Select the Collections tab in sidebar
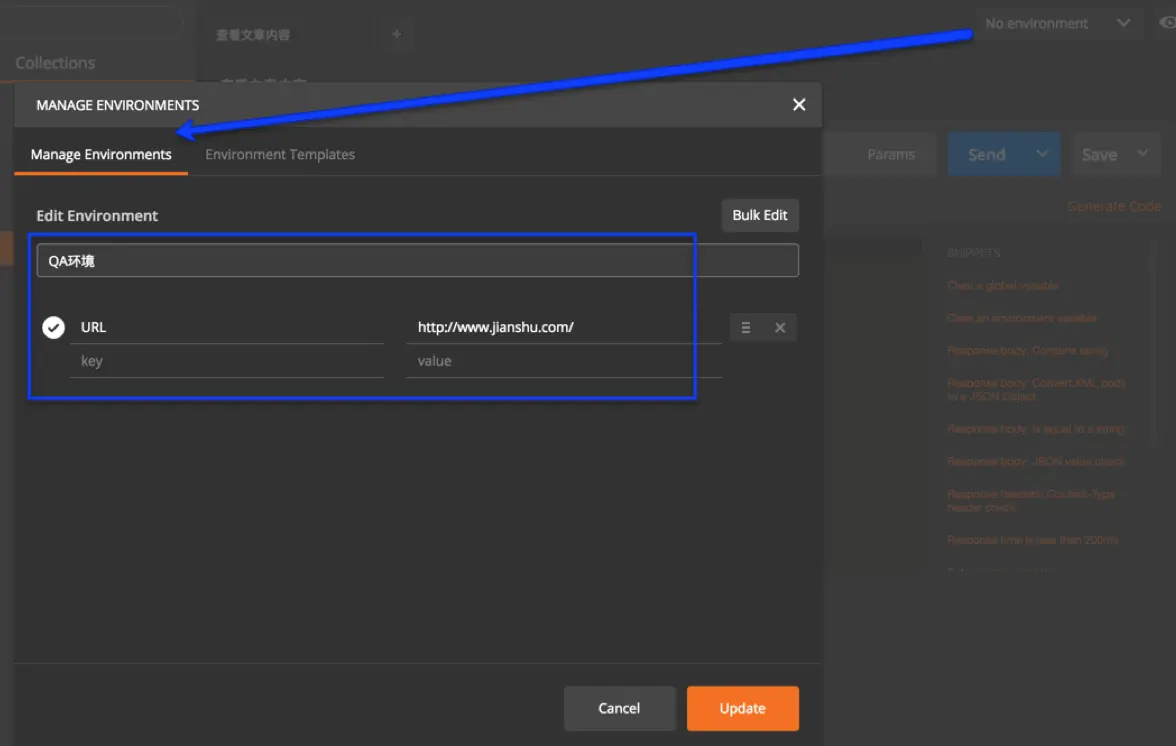 click(x=56, y=63)
